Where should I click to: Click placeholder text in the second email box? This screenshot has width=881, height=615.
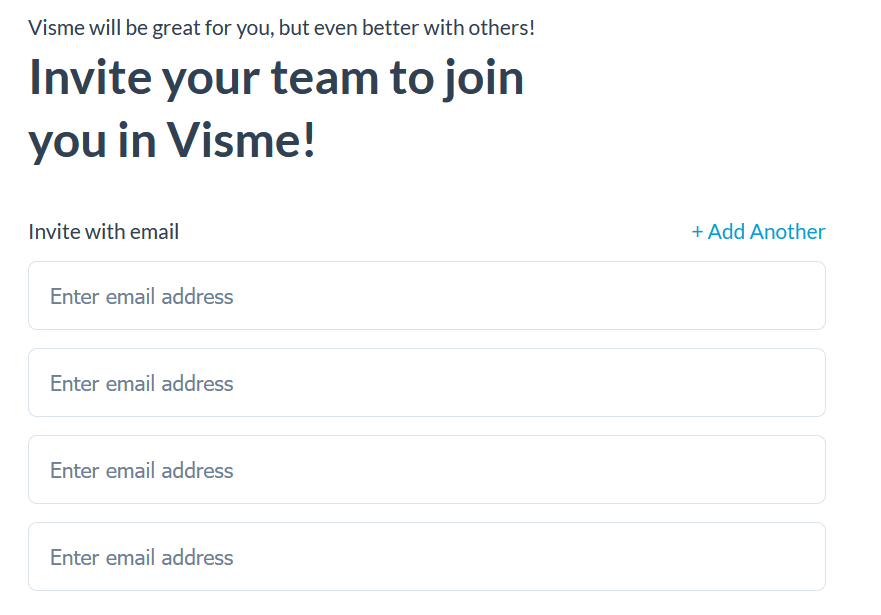pos(142,383)
